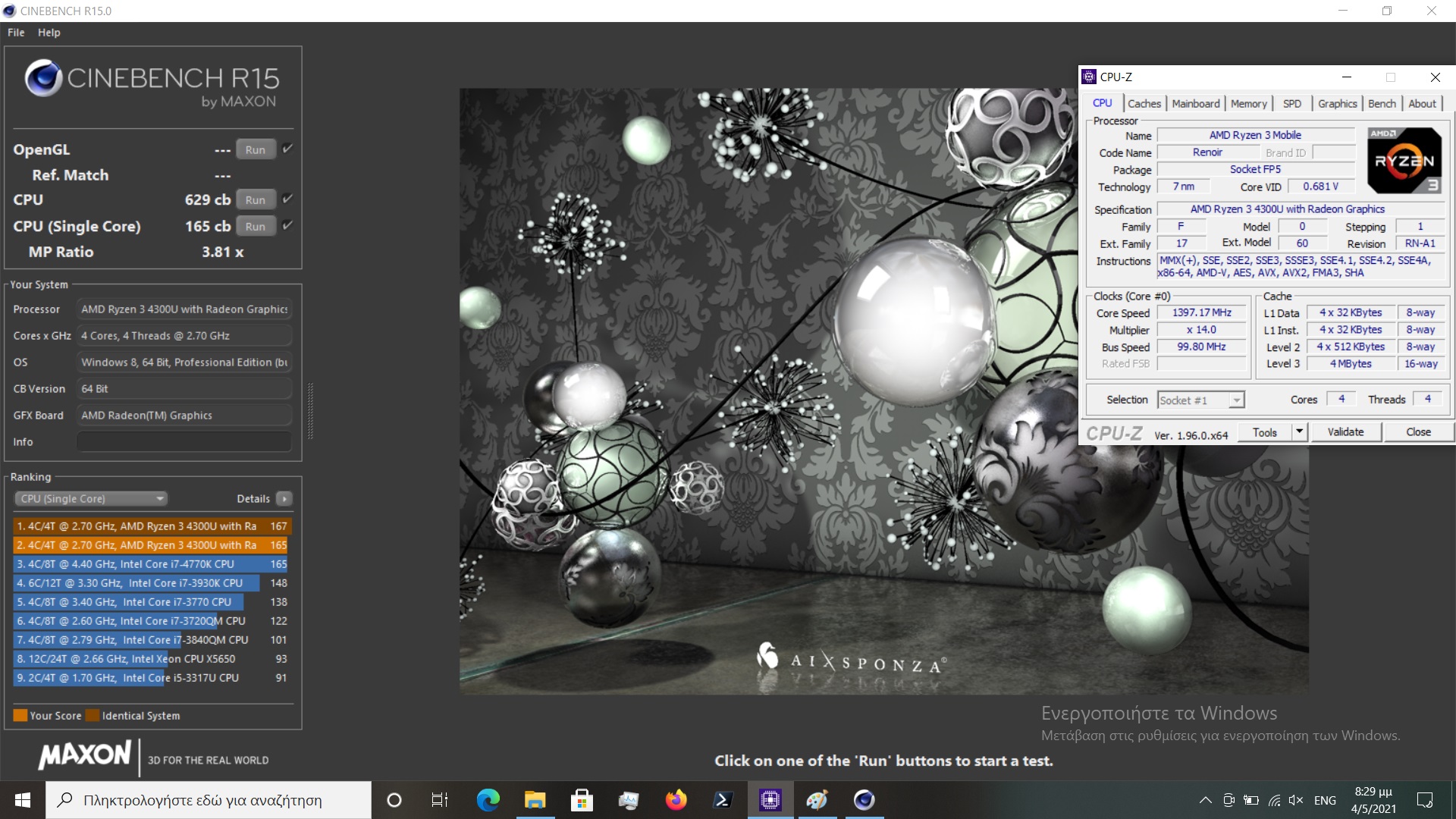The image size is (1456, 819).
Task: Select ranking entry Intel Core i7-3720QM CPU
Action: (152, 621)
